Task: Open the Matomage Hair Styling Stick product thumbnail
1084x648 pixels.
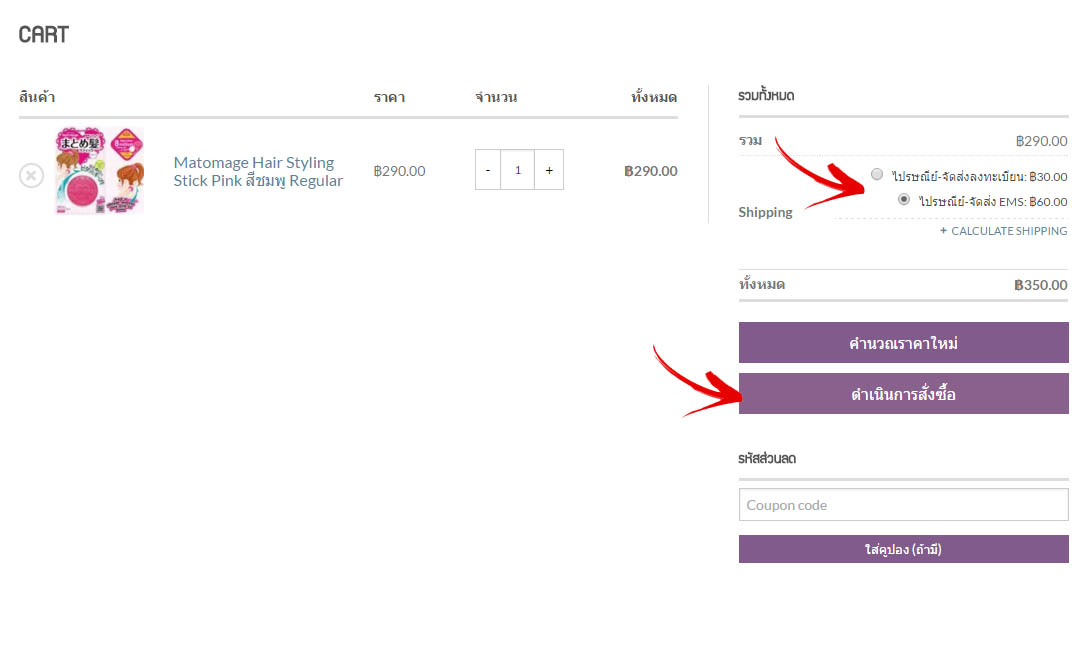Action: tap(100, 171)
